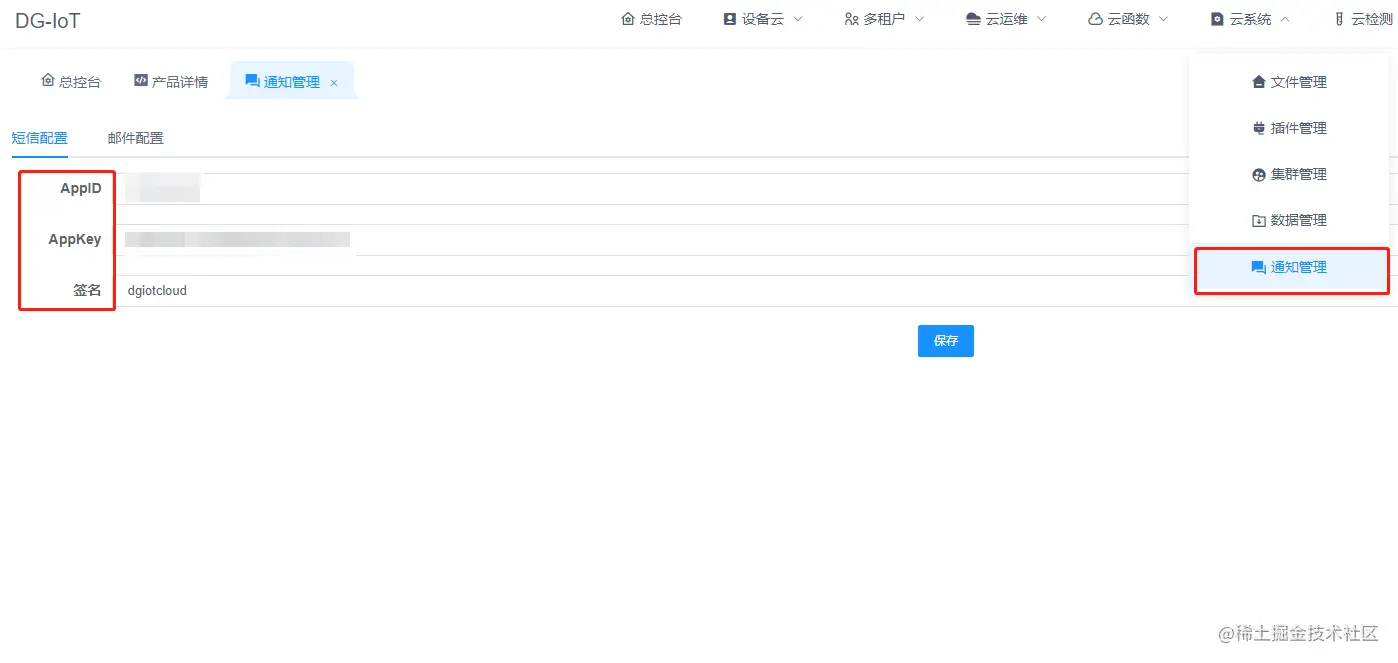Select 集群管理 from the dropdown menu
This screenshot has height=663, width=1398.
1289,174
